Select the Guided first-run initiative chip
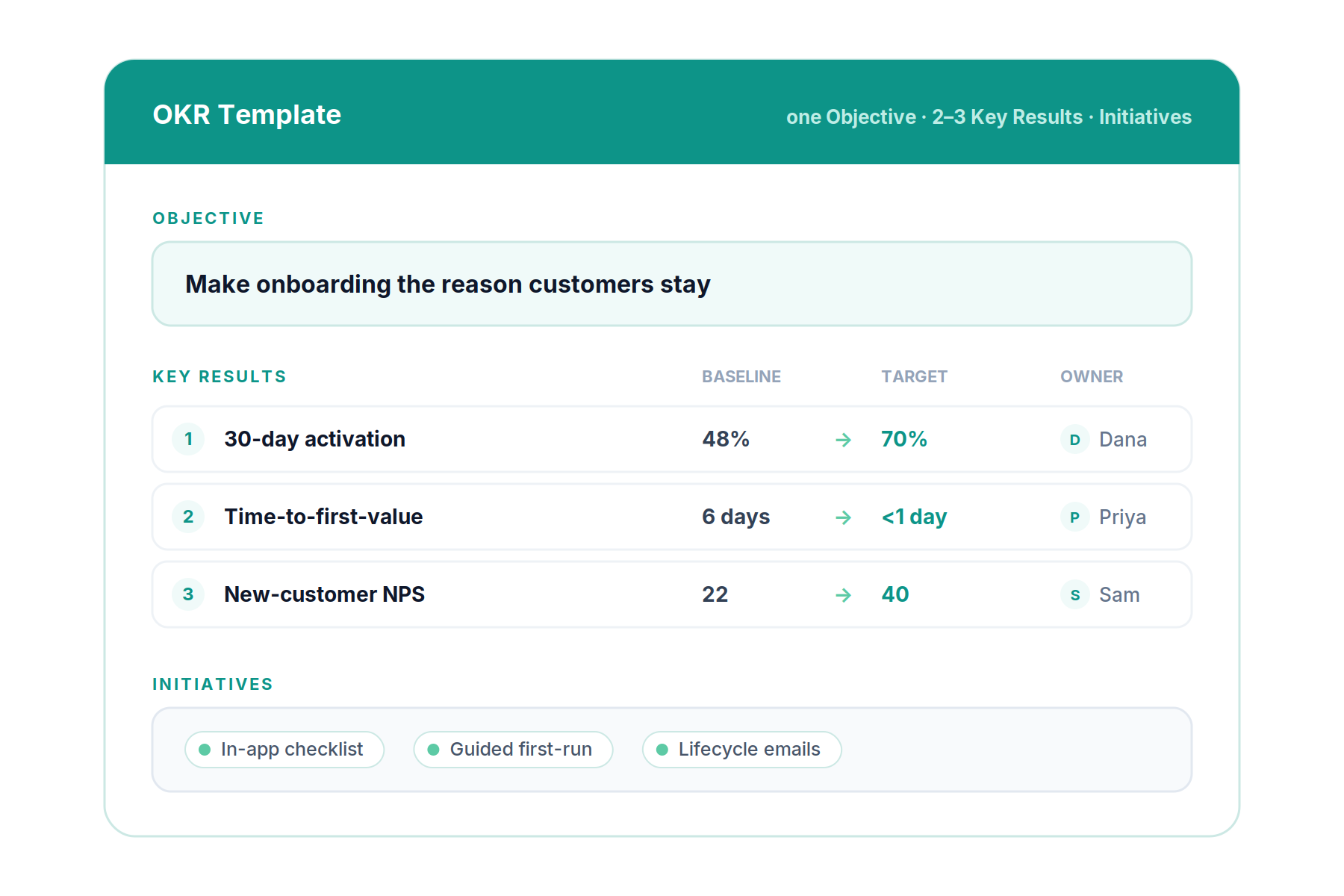The height and width of the screenshot is (896, 1344). 513,750
